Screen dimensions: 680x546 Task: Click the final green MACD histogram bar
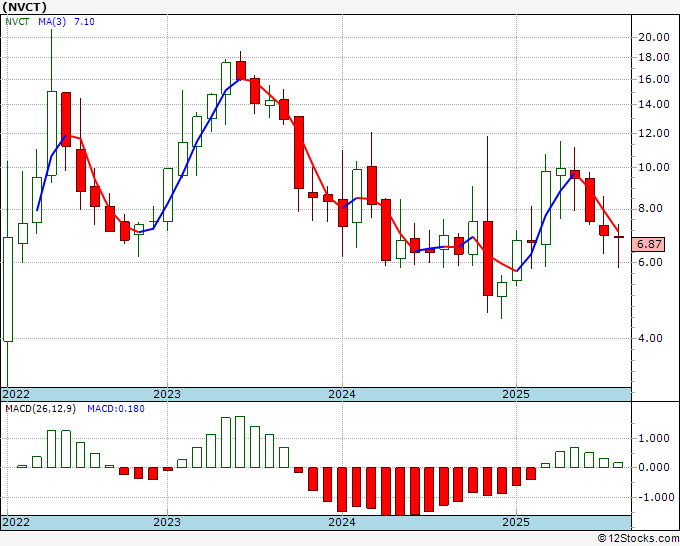tap(618, 465)
